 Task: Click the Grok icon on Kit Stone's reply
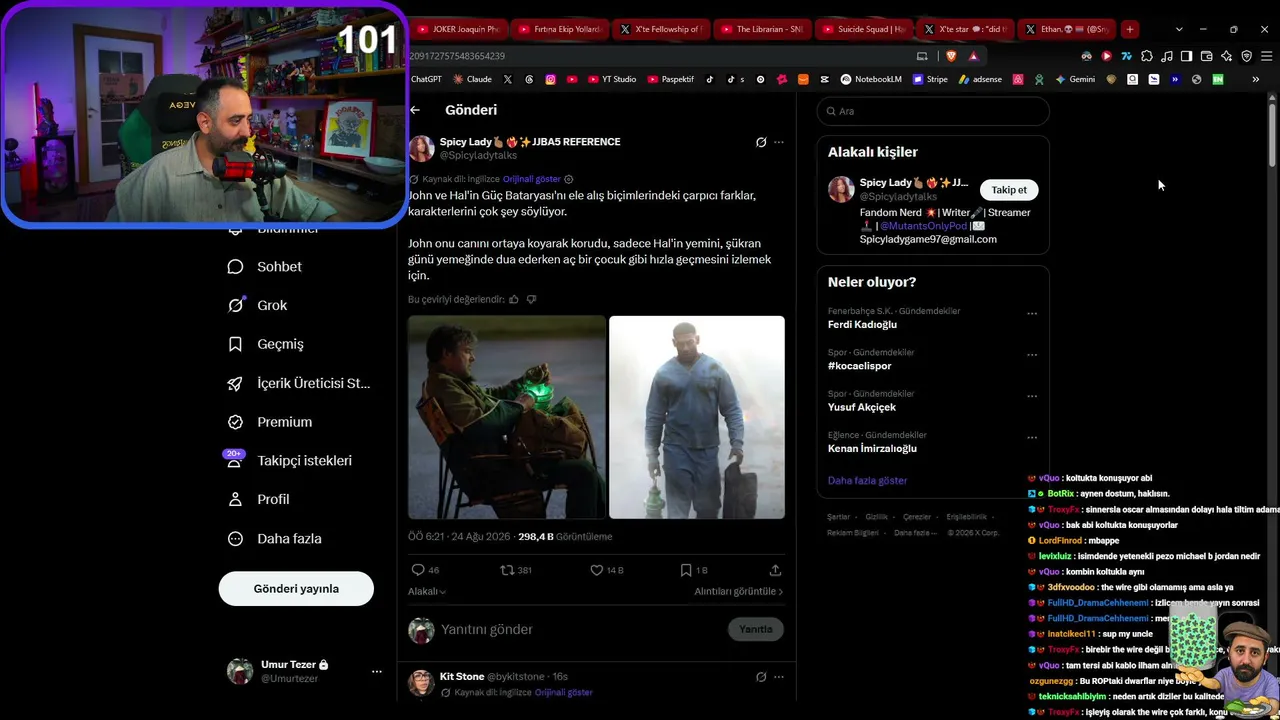click(x=761, y=677)
